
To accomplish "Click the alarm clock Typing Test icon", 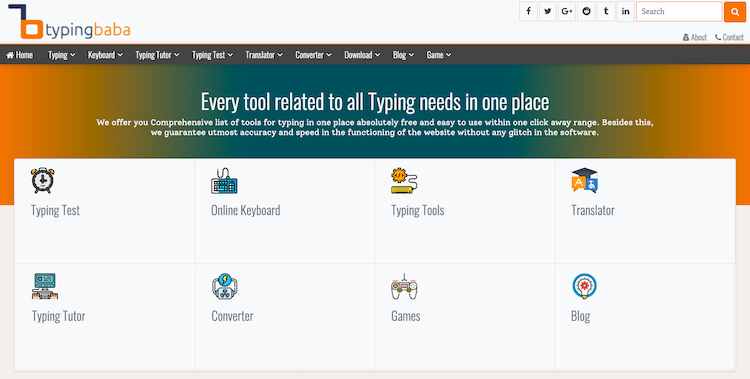I will tap(43, 180).
